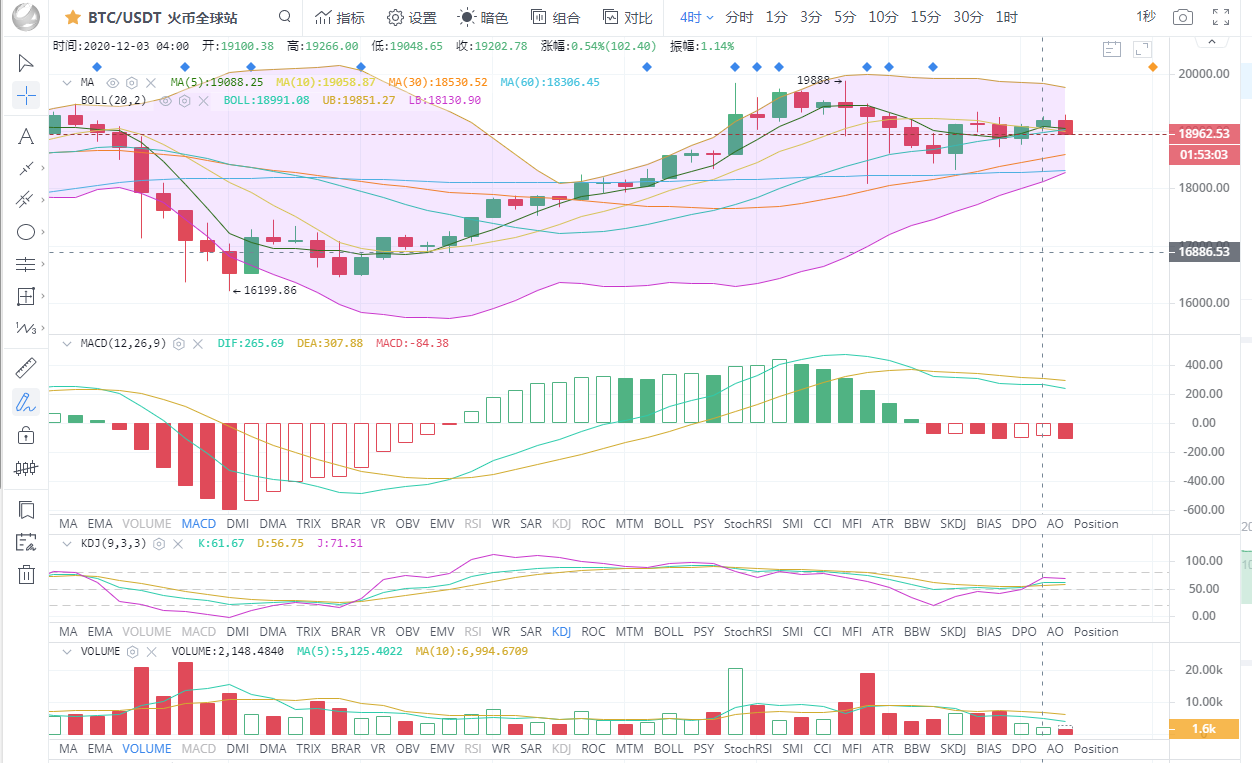Remove the MACD indicator with X
The height and width of the screenshot is (763, 1252).
click(198, 343)
